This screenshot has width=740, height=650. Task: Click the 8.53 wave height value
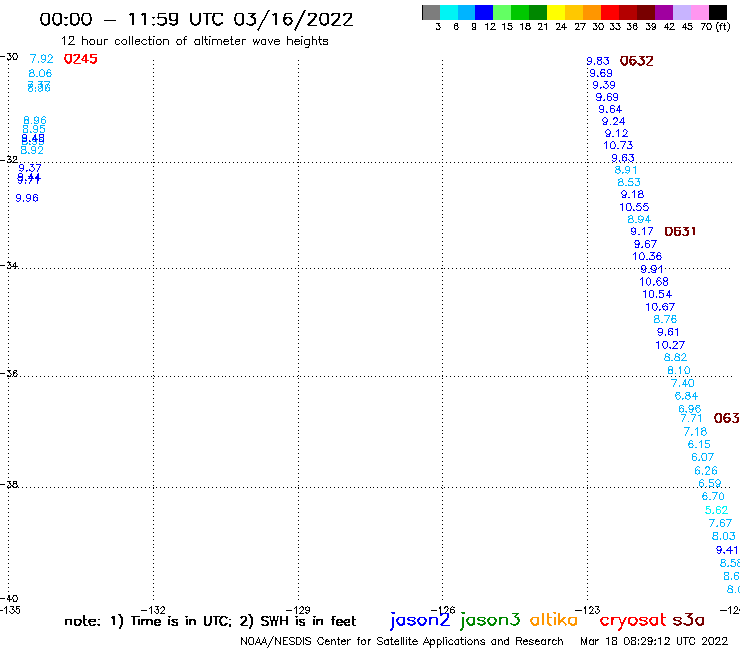tap(629, 182)
